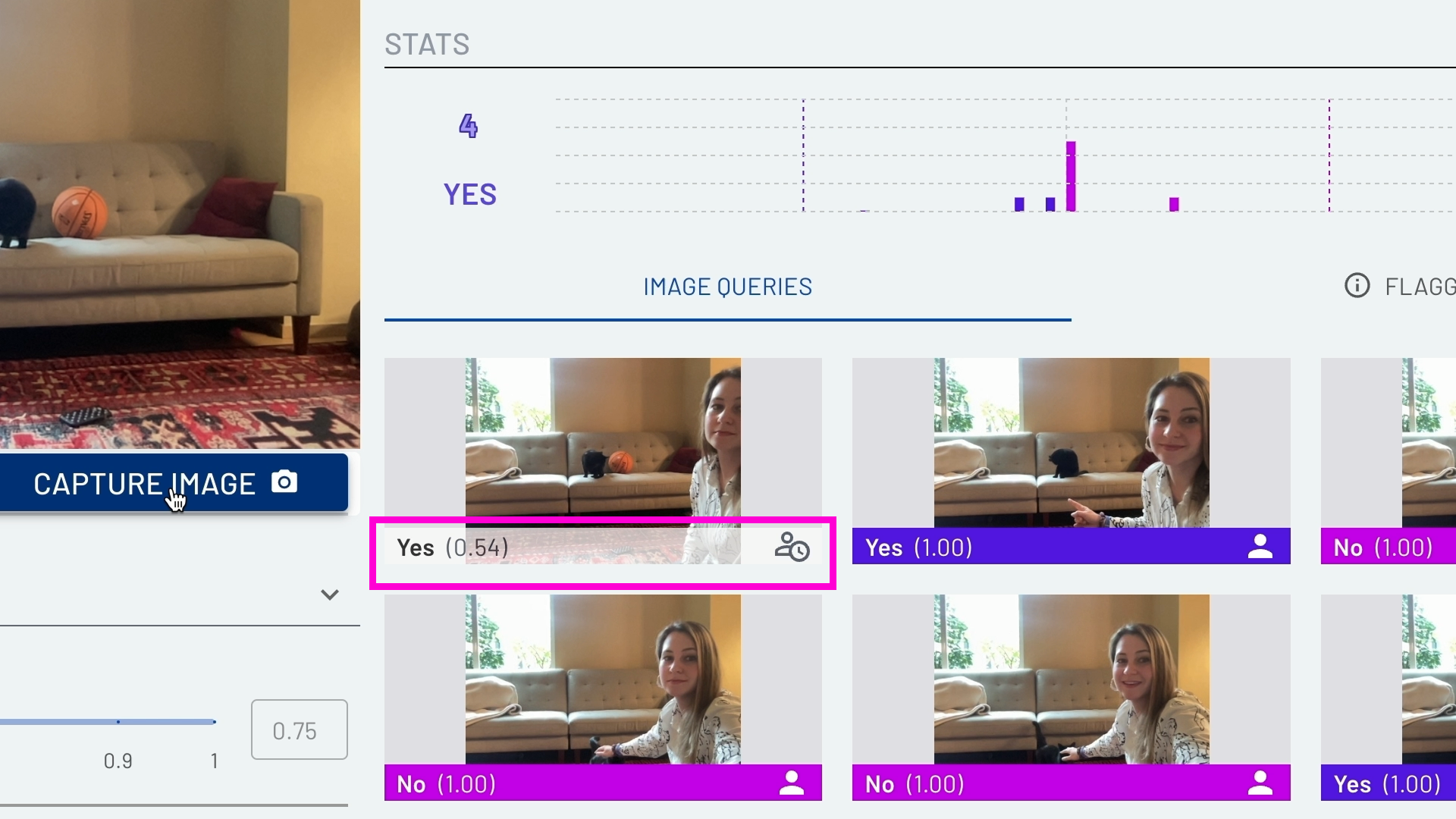1456x819 pixels.
Task: Click the confidence slider near 0.9
Action: 118,722
